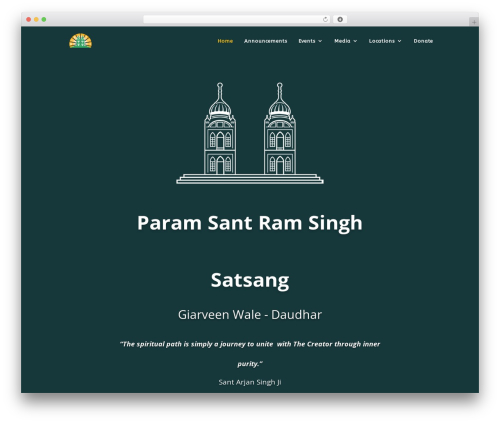Screen dimensions: 500x423
Task: Click the sunburst site logo
Action: [x=80, y=41]
